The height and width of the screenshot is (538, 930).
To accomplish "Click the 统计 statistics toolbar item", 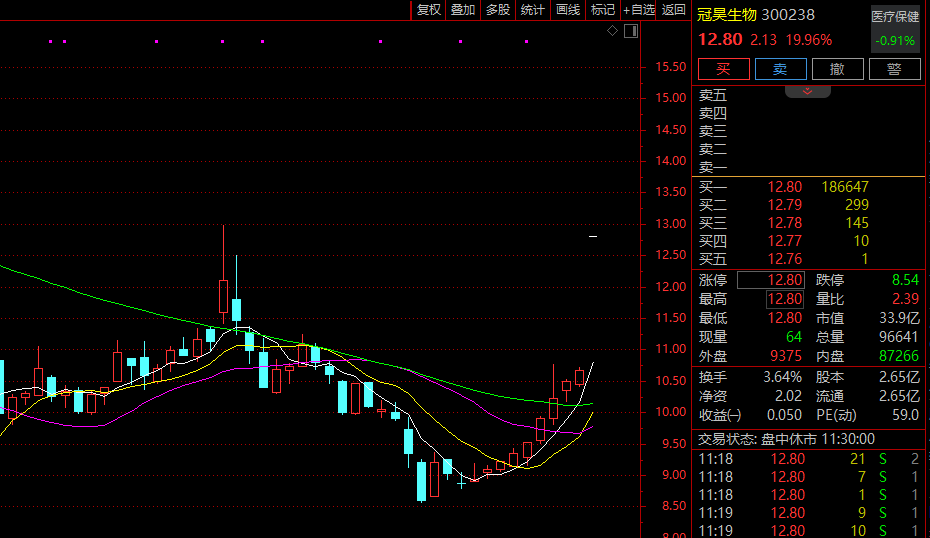I will pos(533,10).
